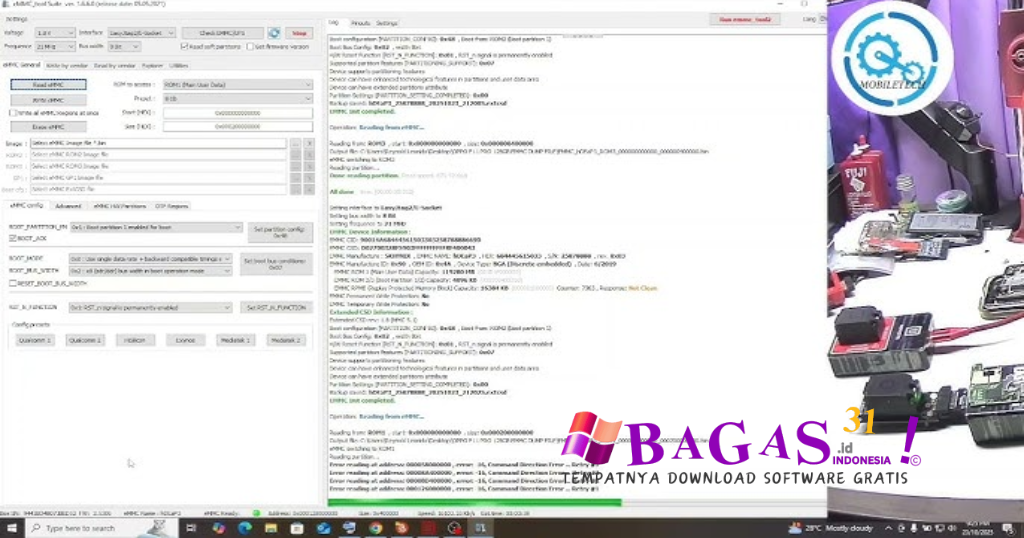Image resolution: width=1024 pixels, height=538 pixels.
Task: Switch to the Read by vendor tab
Action: (x=114, y=66)
